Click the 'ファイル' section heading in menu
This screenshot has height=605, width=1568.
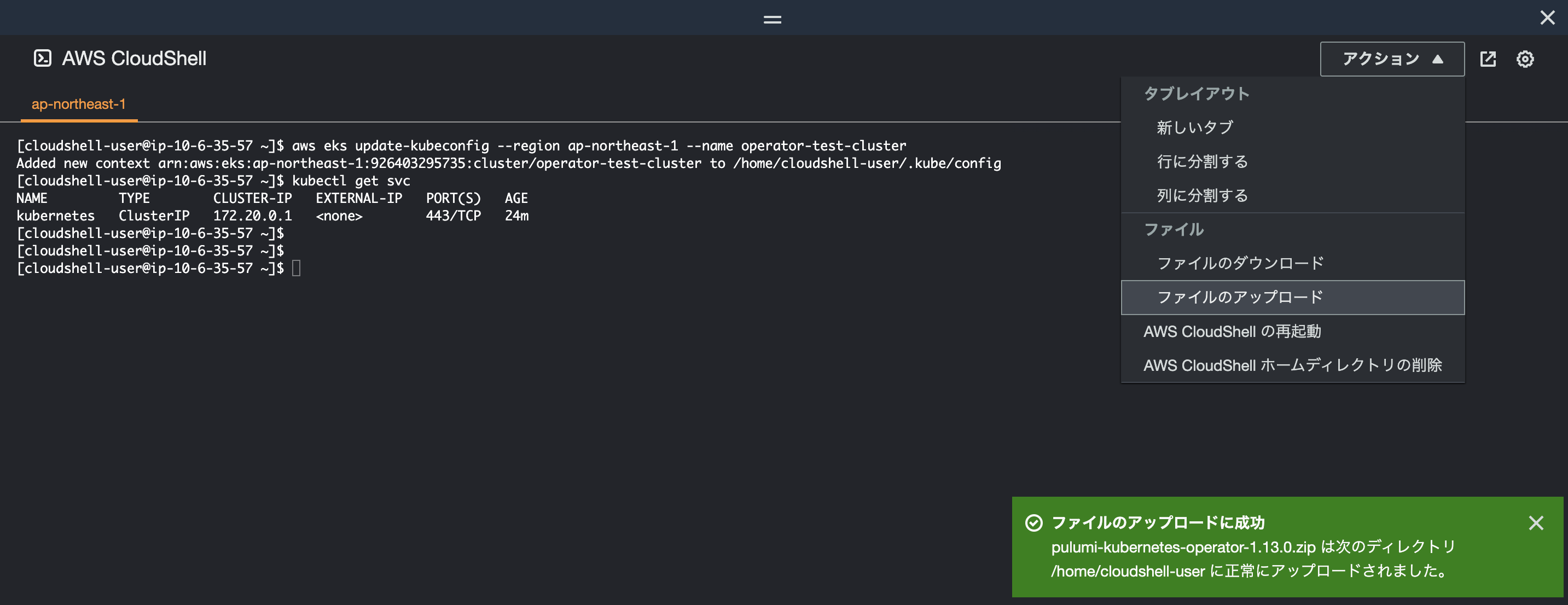click(1174, 229)
